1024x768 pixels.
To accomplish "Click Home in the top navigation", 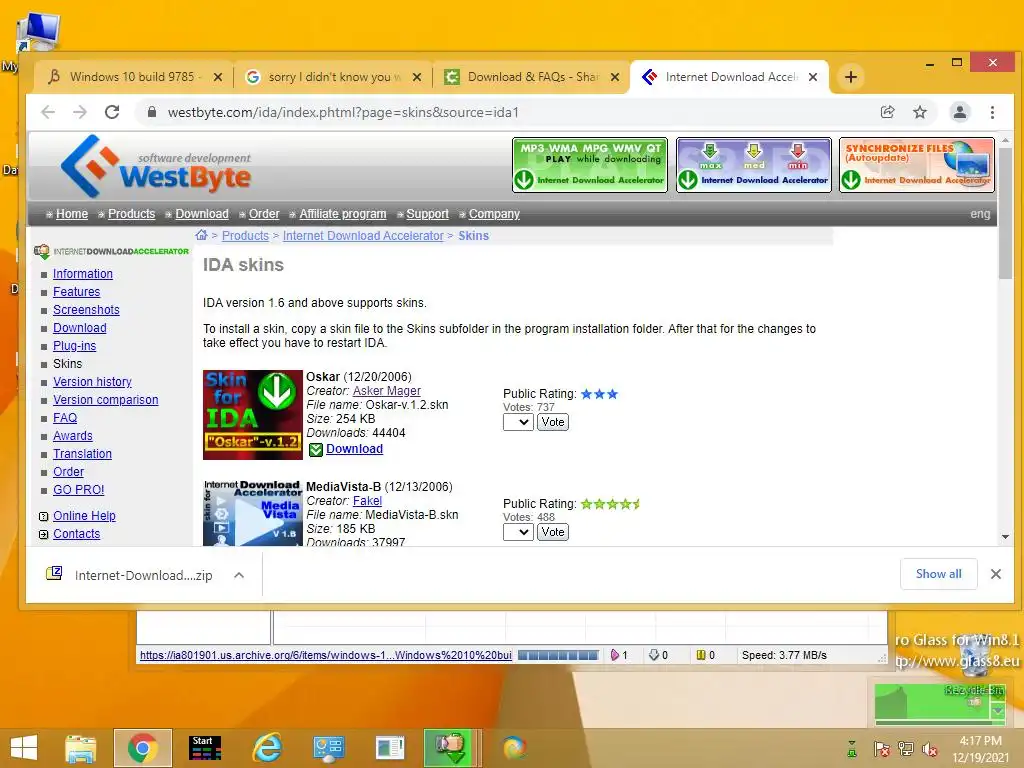I will (x=72, y=214).
